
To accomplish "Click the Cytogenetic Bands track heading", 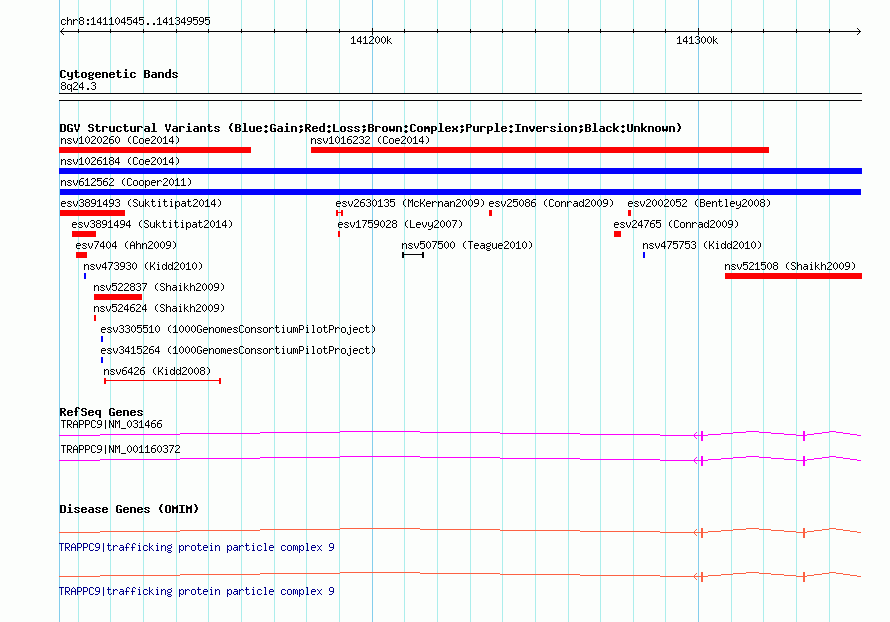I will click(x=119, y=74).
